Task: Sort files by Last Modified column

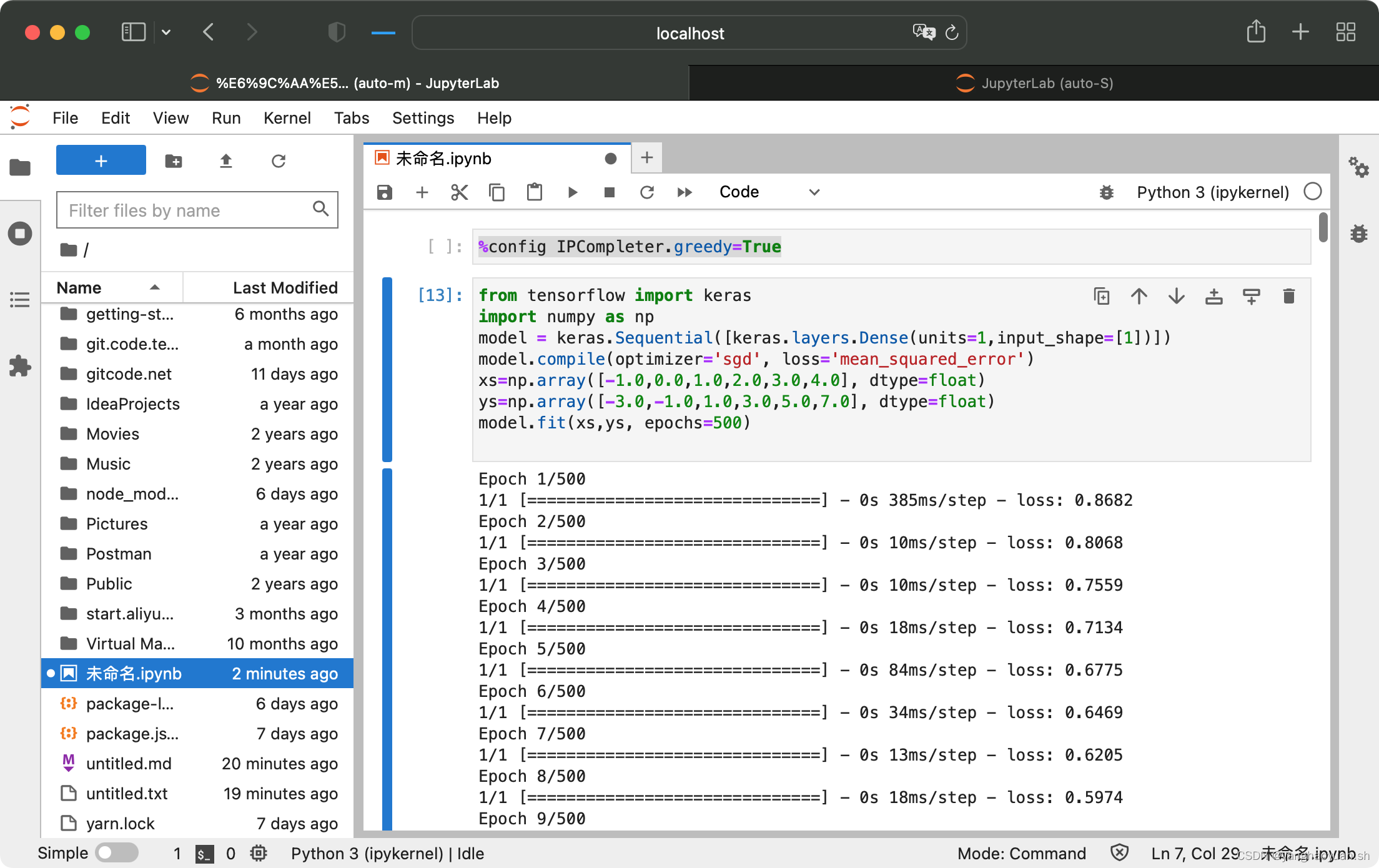Action: click(269, 287)
